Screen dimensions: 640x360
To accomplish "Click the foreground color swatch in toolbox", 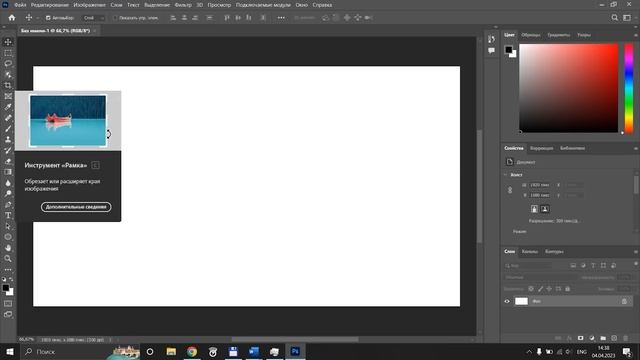I will (x=6, y=288).
